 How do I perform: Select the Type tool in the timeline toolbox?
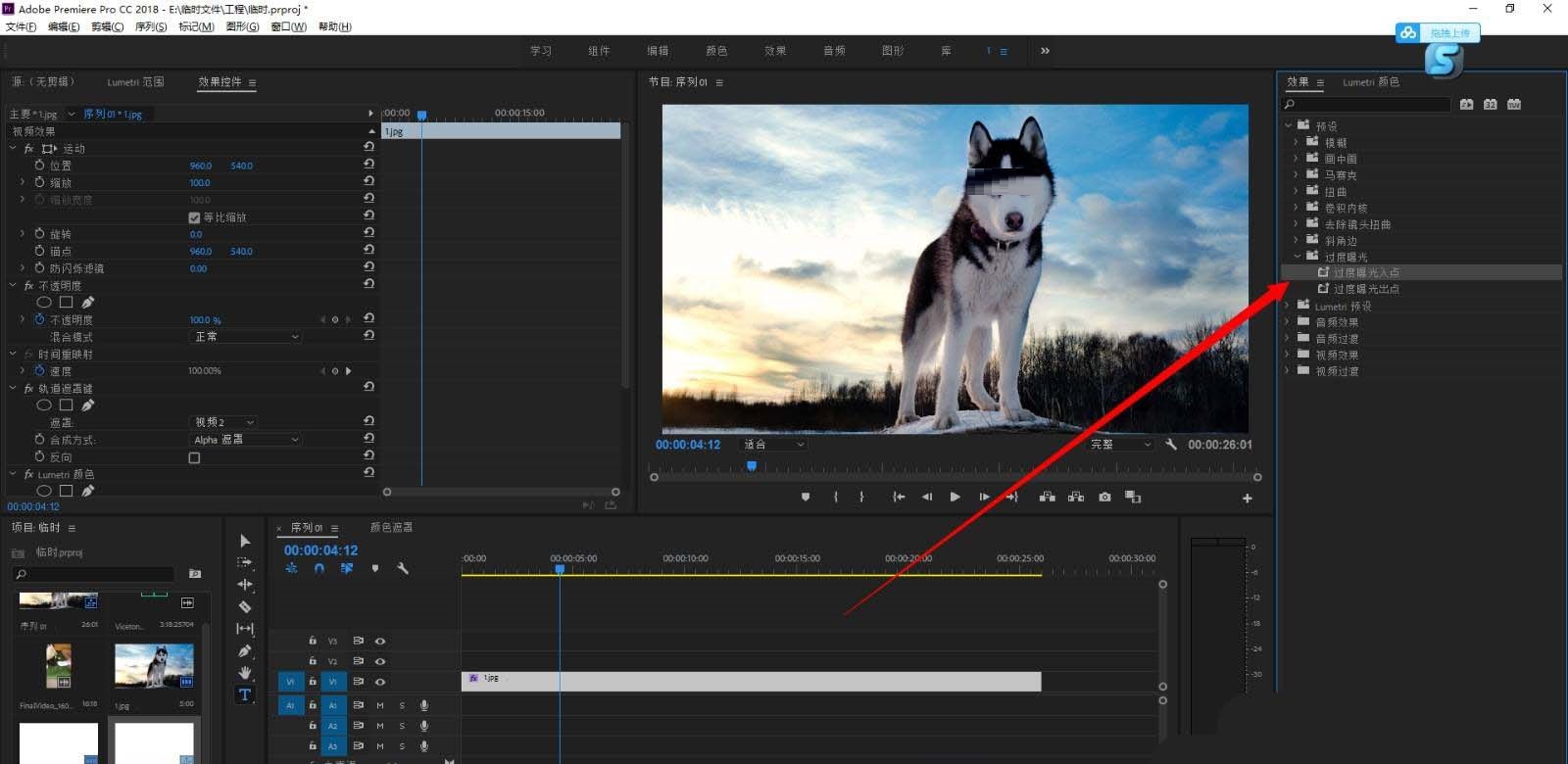click(245, 694)
